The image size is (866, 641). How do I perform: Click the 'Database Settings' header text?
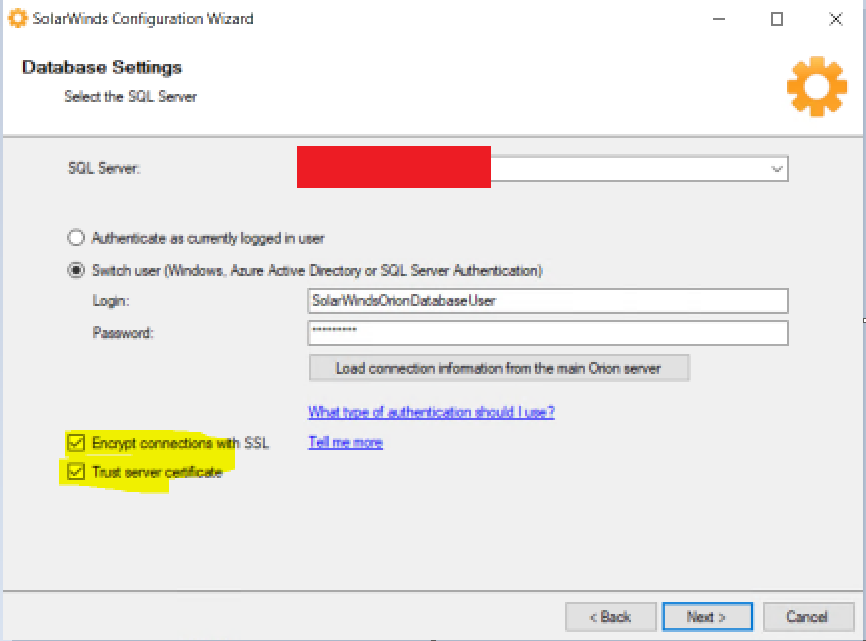(x=101, y=67)
